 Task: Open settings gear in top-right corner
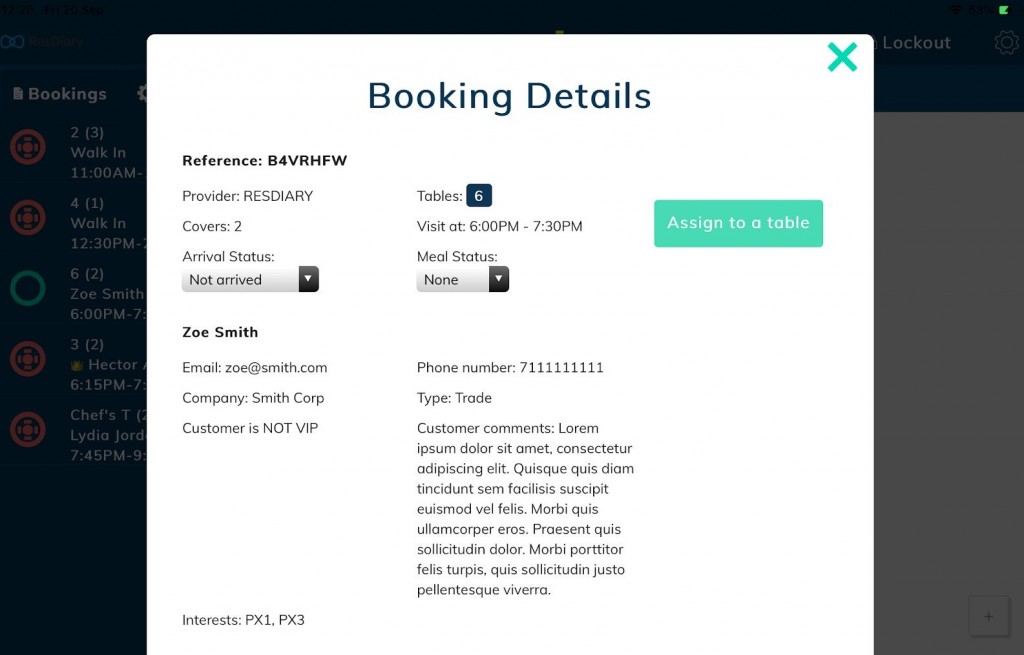click(x=1005, y=42)
